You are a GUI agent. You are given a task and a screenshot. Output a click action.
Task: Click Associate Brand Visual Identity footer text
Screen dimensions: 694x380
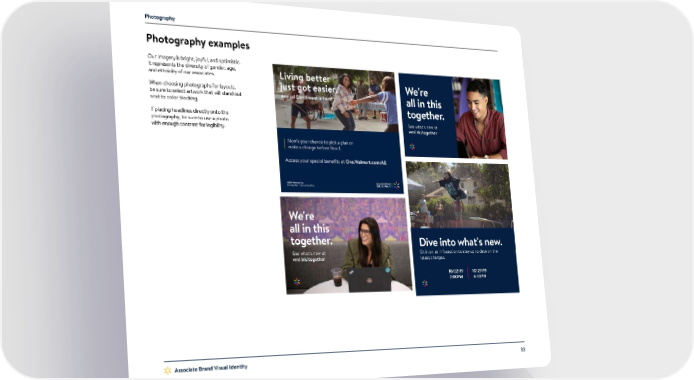(211, 368)
